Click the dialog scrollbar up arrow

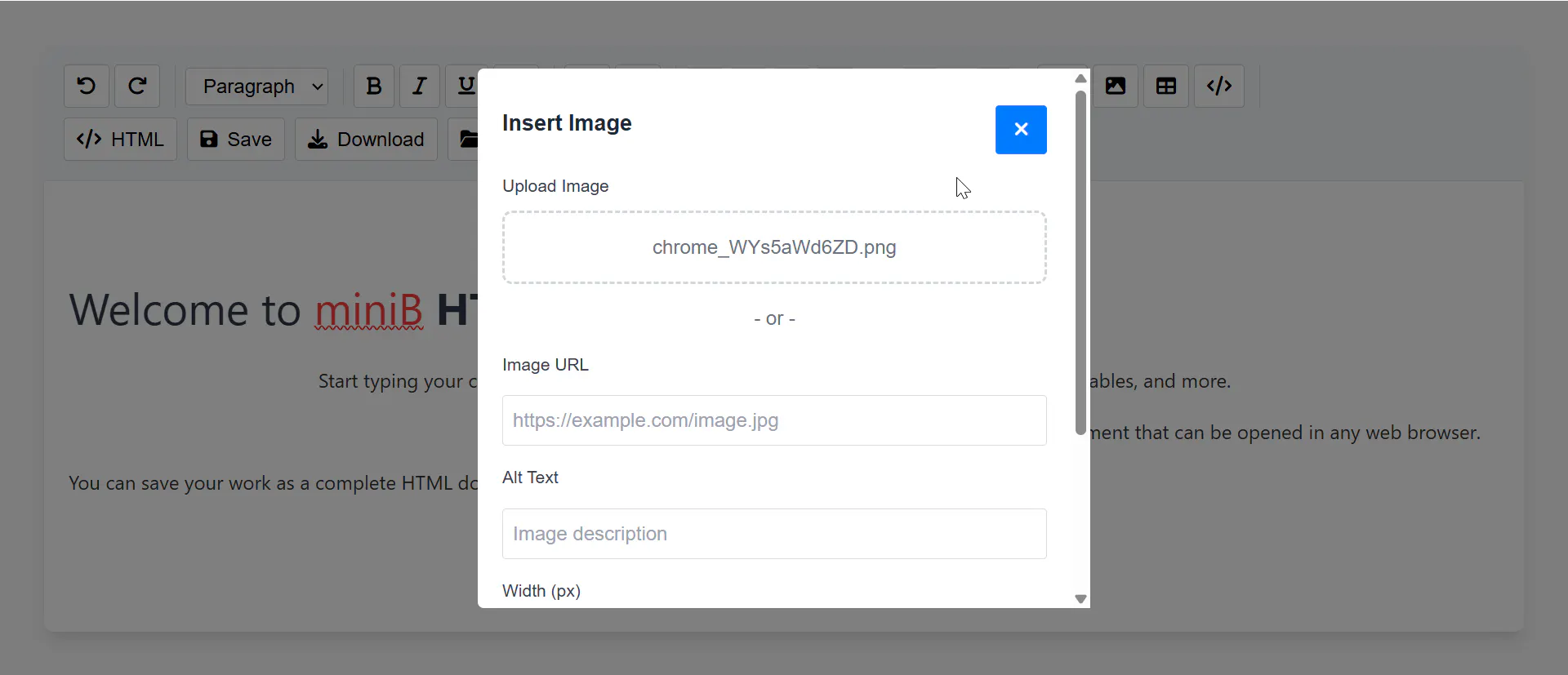coord(1080,78)
